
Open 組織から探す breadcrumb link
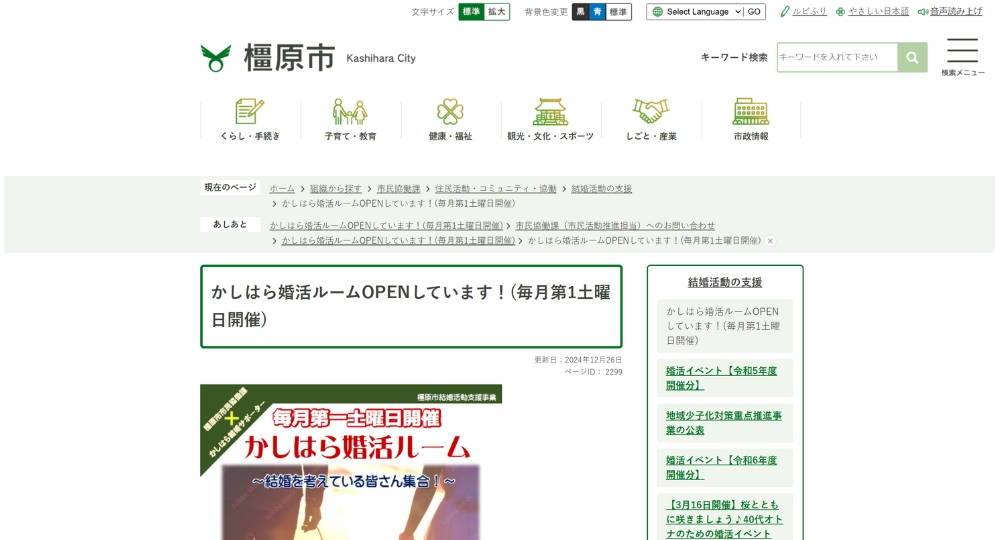click(x=335, y=189)
